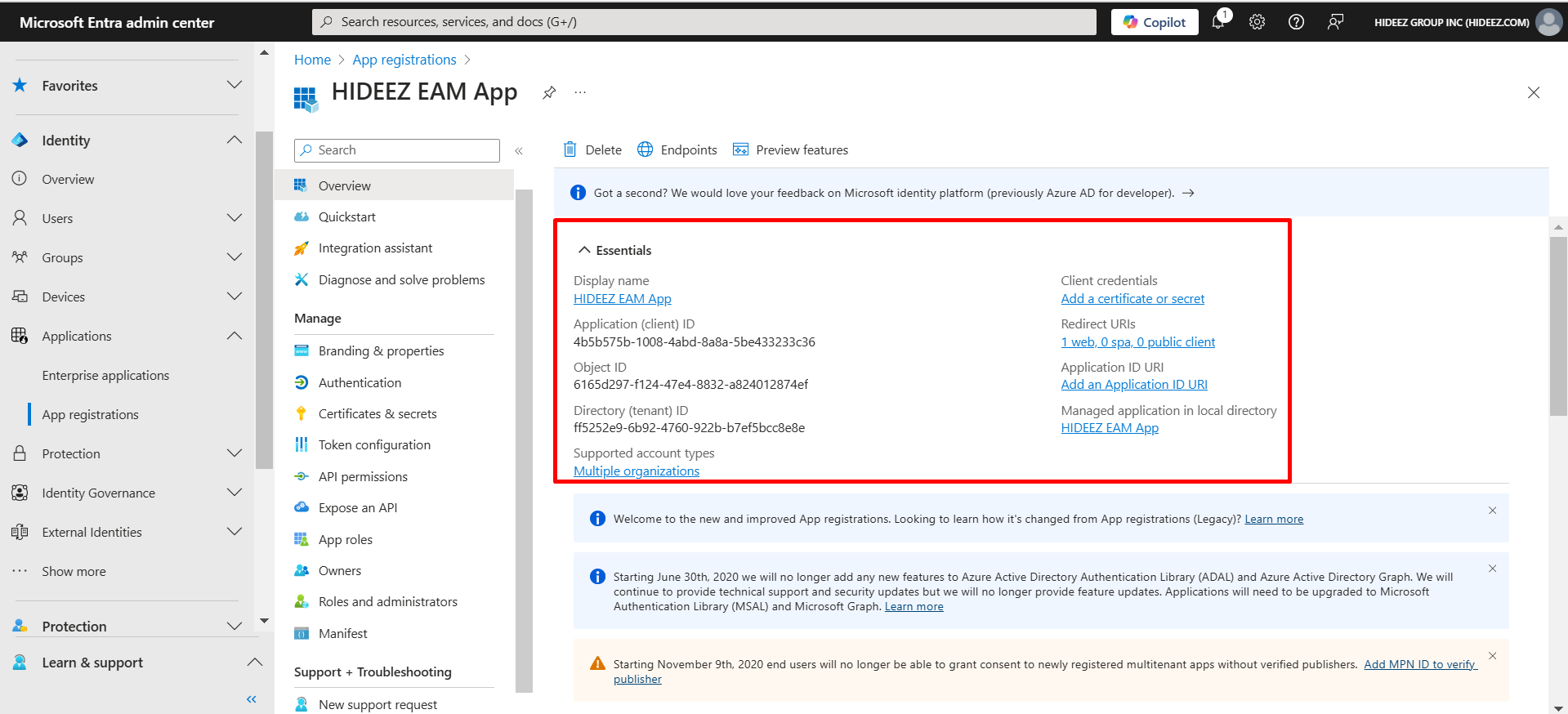Open the notifications bell icon

point(1218,22)
